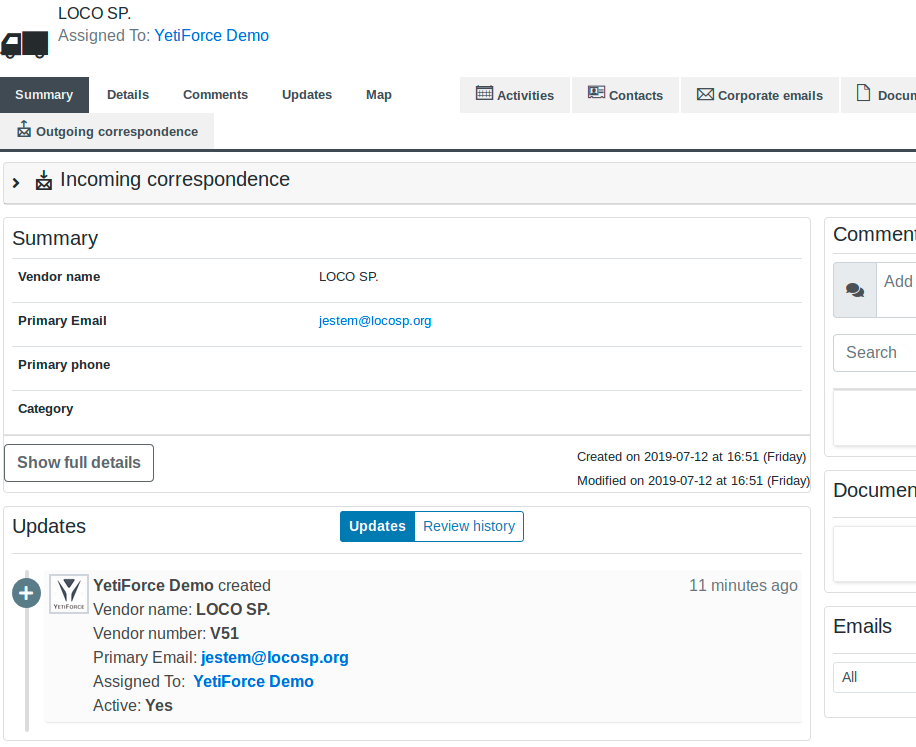Click the Category label
The height and width of the screenshot is (747, 916).
46,409
